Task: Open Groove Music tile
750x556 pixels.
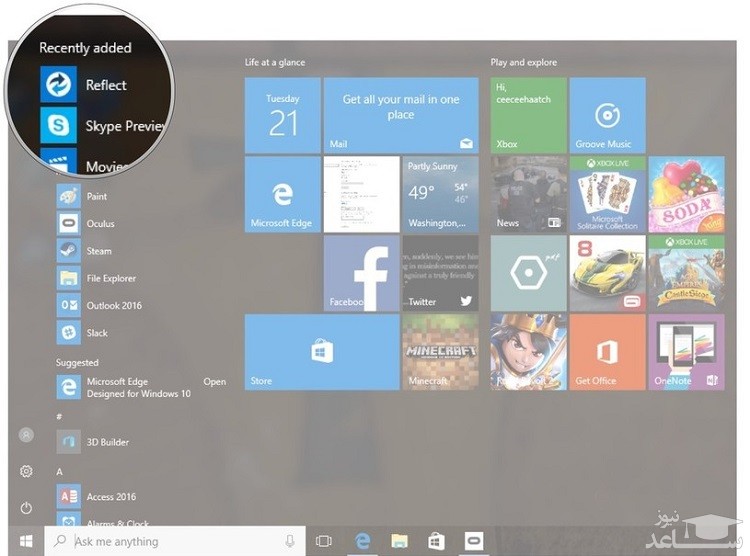Action: (605, 115)
